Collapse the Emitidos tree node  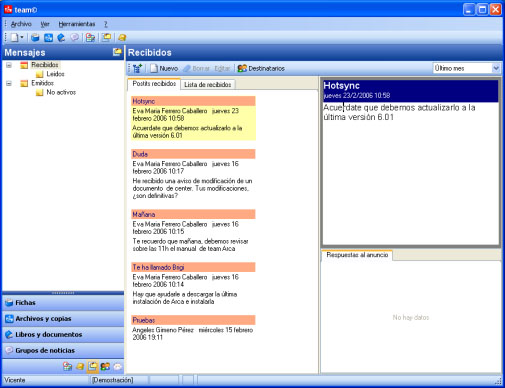click(9, 83)
